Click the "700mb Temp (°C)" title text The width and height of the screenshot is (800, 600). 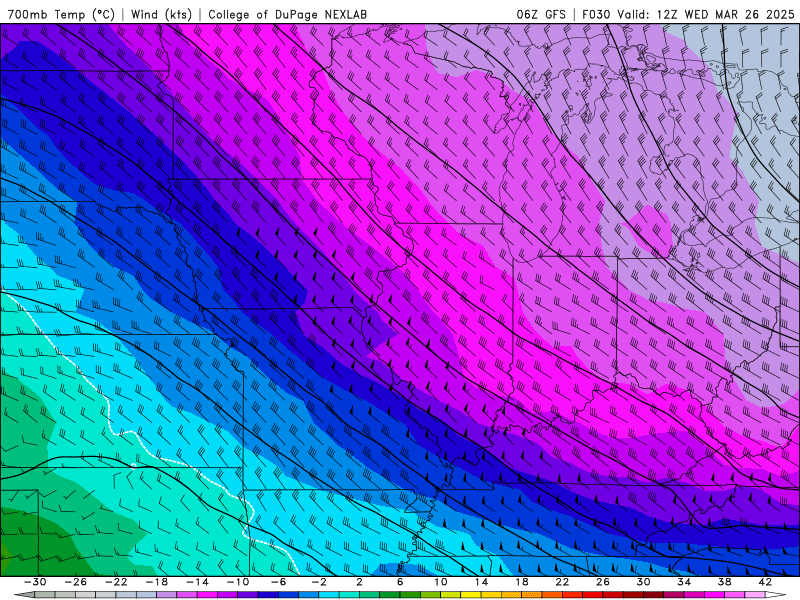(x=61, y=14)
